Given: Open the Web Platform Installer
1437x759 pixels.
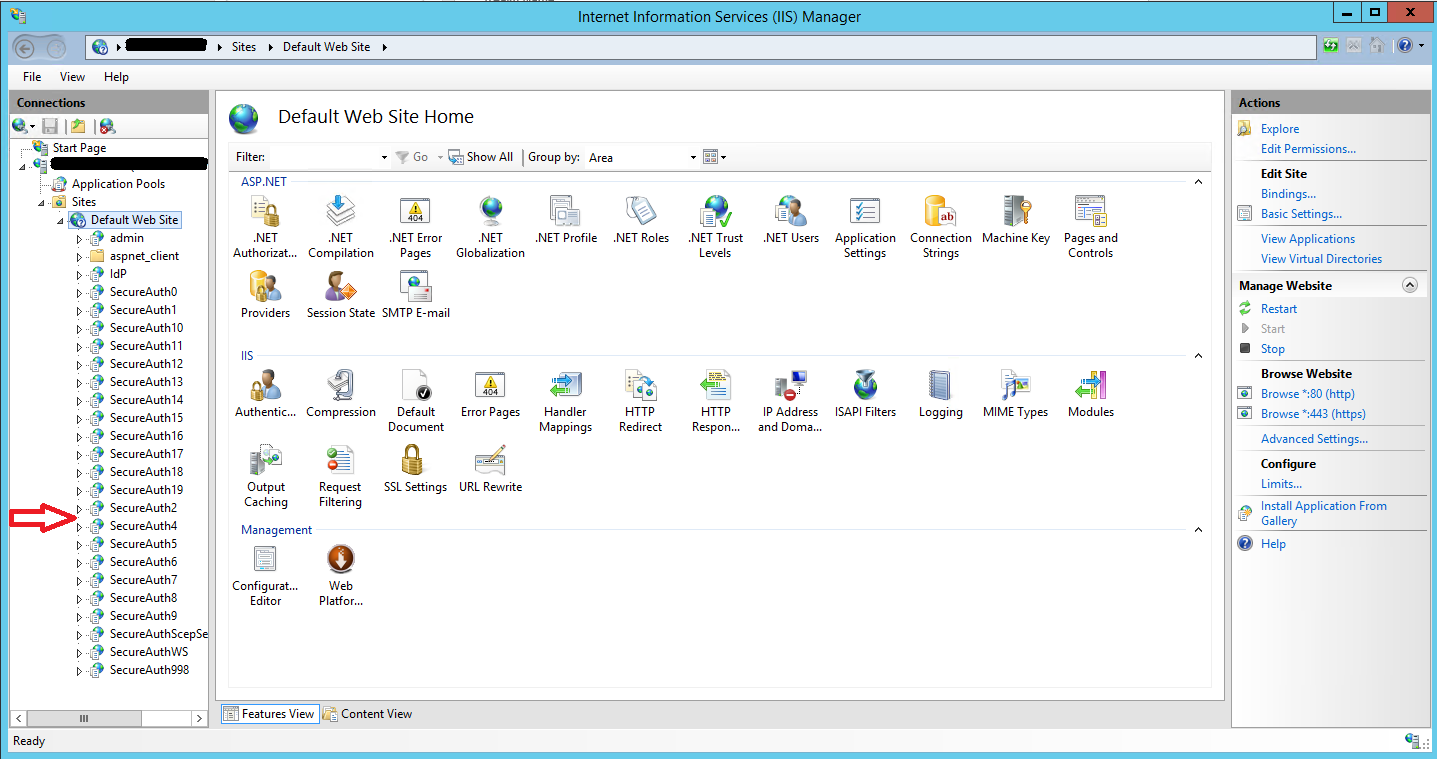Looking at the screenshot, I should (341, 575).
